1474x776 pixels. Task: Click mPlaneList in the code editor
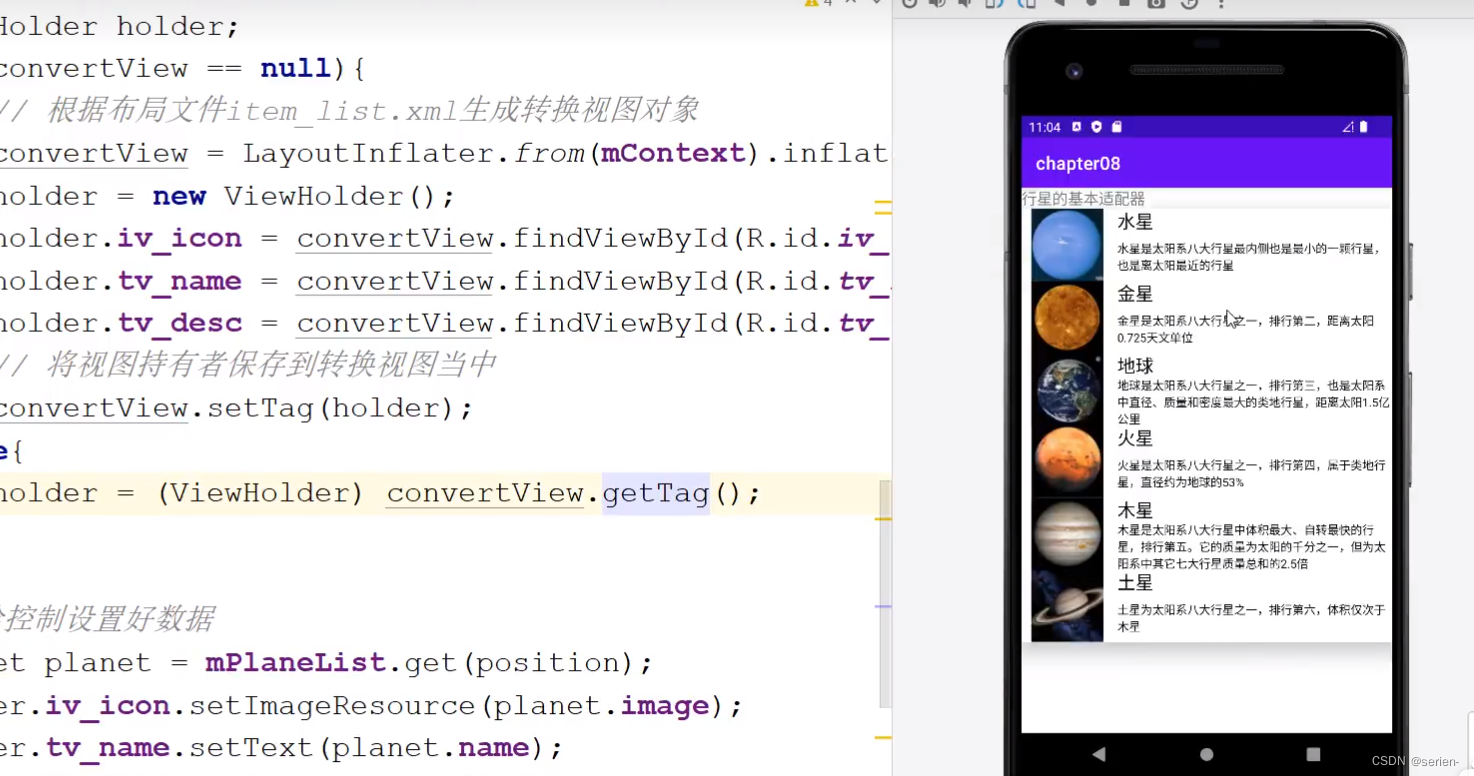tap(296, 663)
